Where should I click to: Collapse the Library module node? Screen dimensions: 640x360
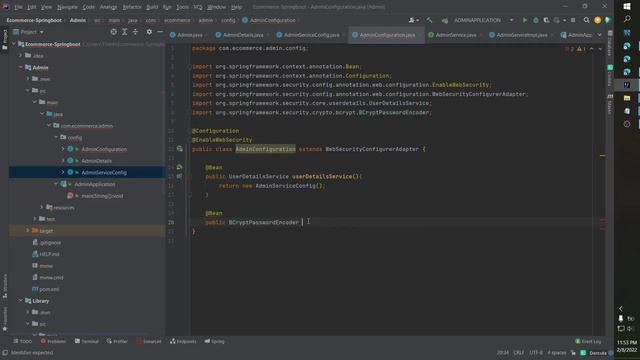point(21,301)
